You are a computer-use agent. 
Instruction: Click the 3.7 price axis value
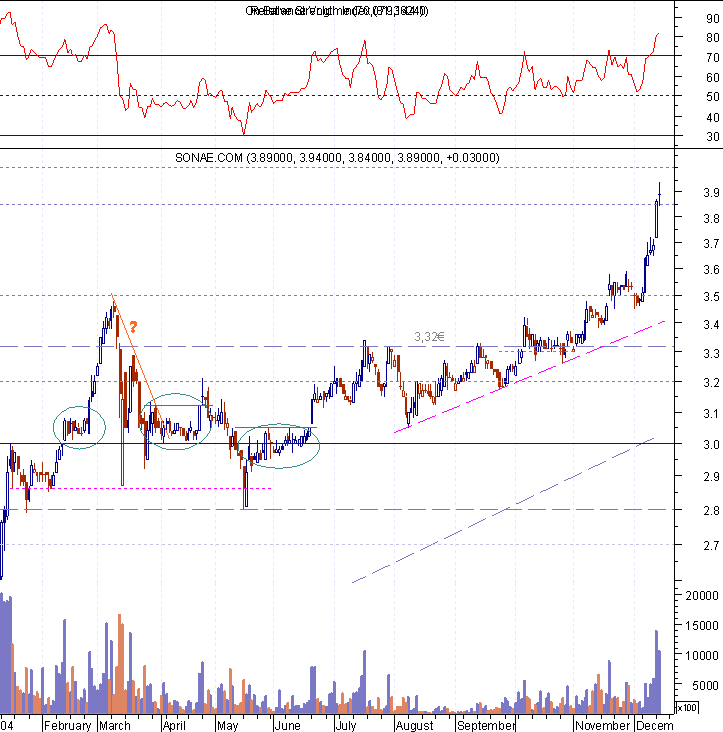[711, 244]
